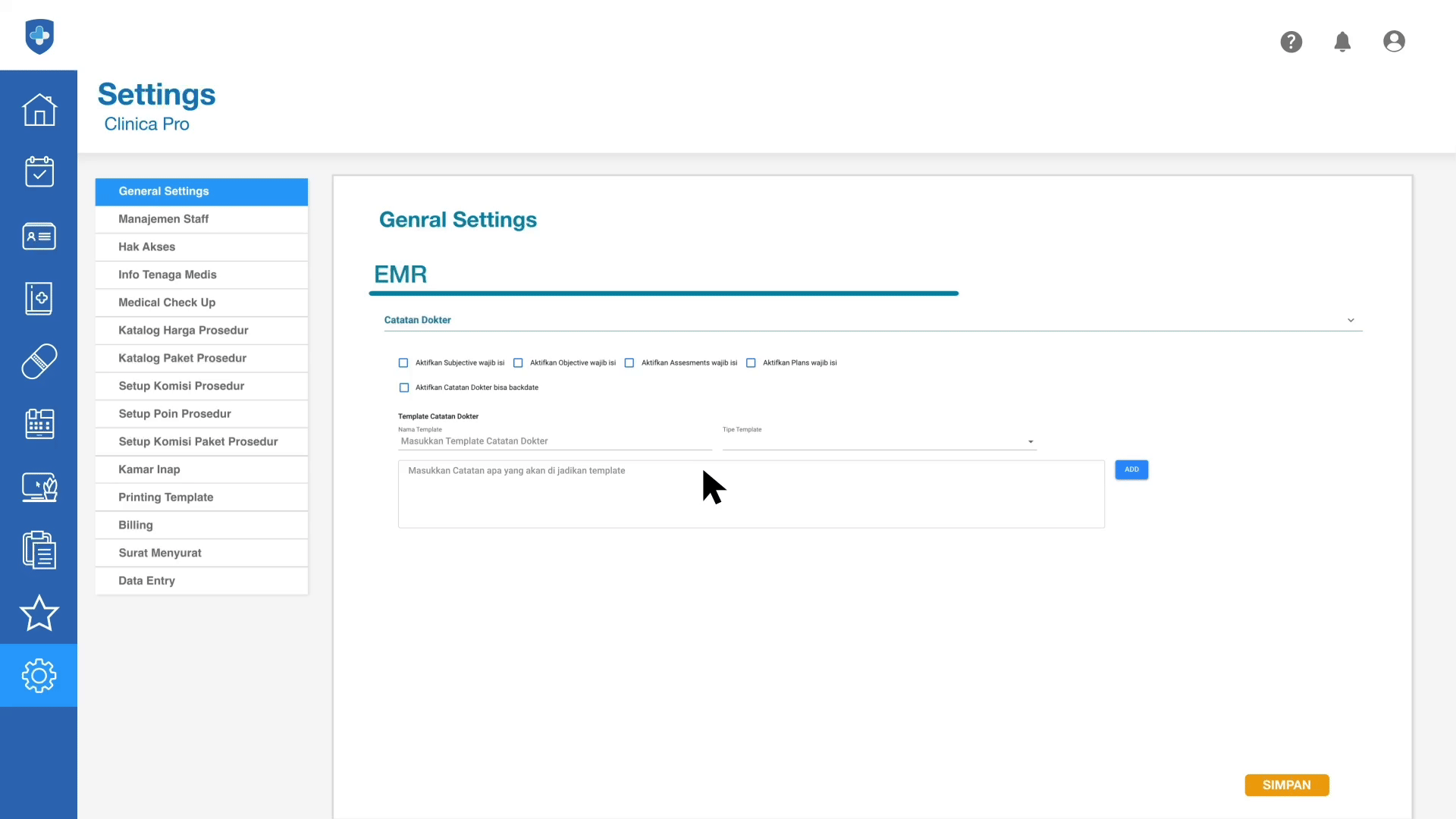Tick the Aktifkan Plans wajib isi checkbox

(751, 363)
